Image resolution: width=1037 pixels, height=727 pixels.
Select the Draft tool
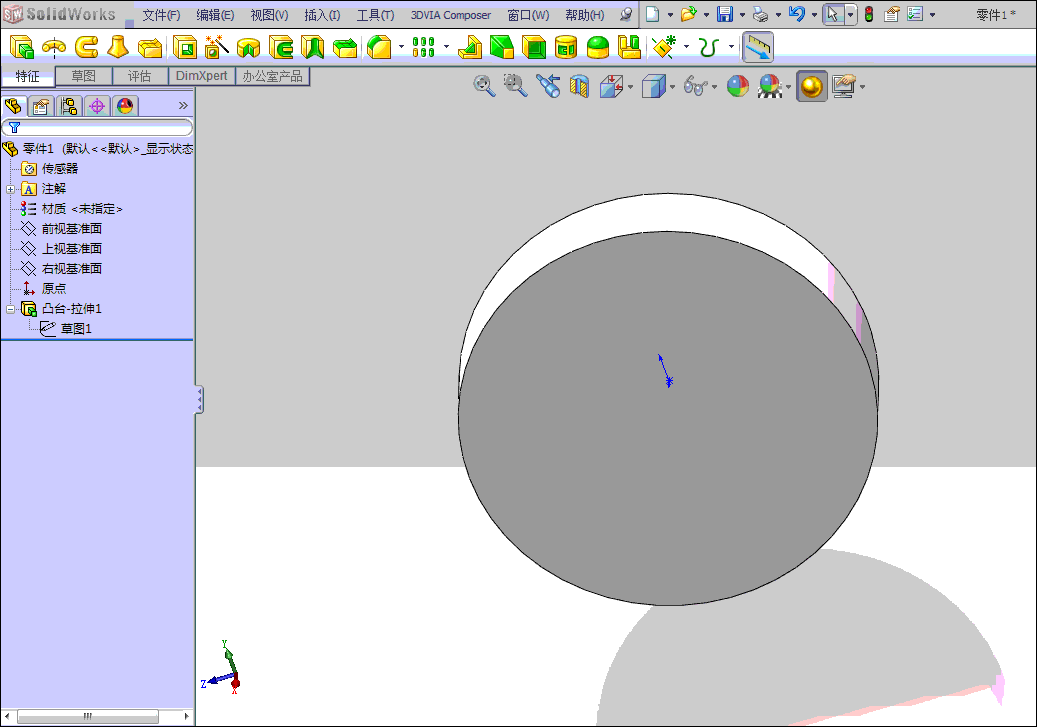point(502,47)
